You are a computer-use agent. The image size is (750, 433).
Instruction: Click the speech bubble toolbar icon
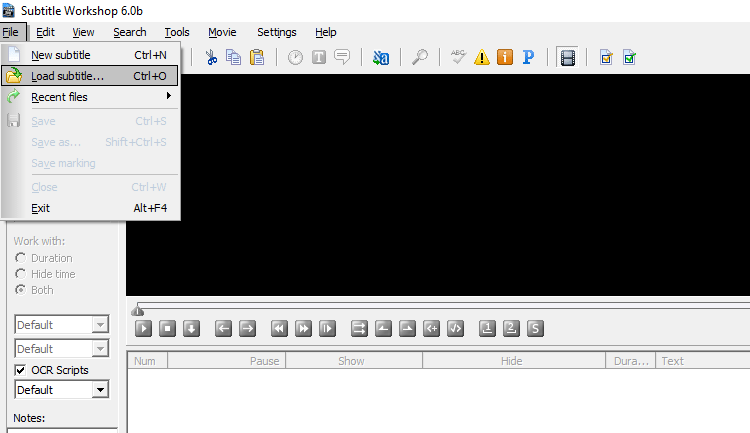[342, 57]
